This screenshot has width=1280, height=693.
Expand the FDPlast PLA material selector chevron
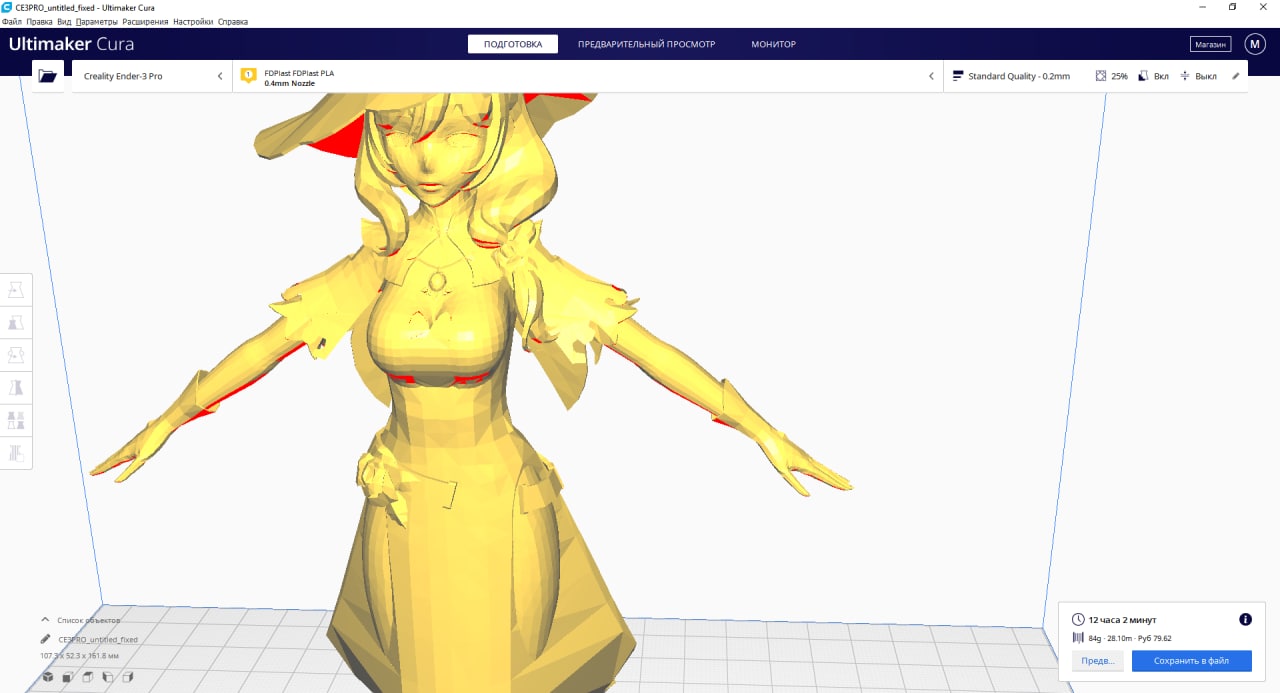(x=931, y=76)
